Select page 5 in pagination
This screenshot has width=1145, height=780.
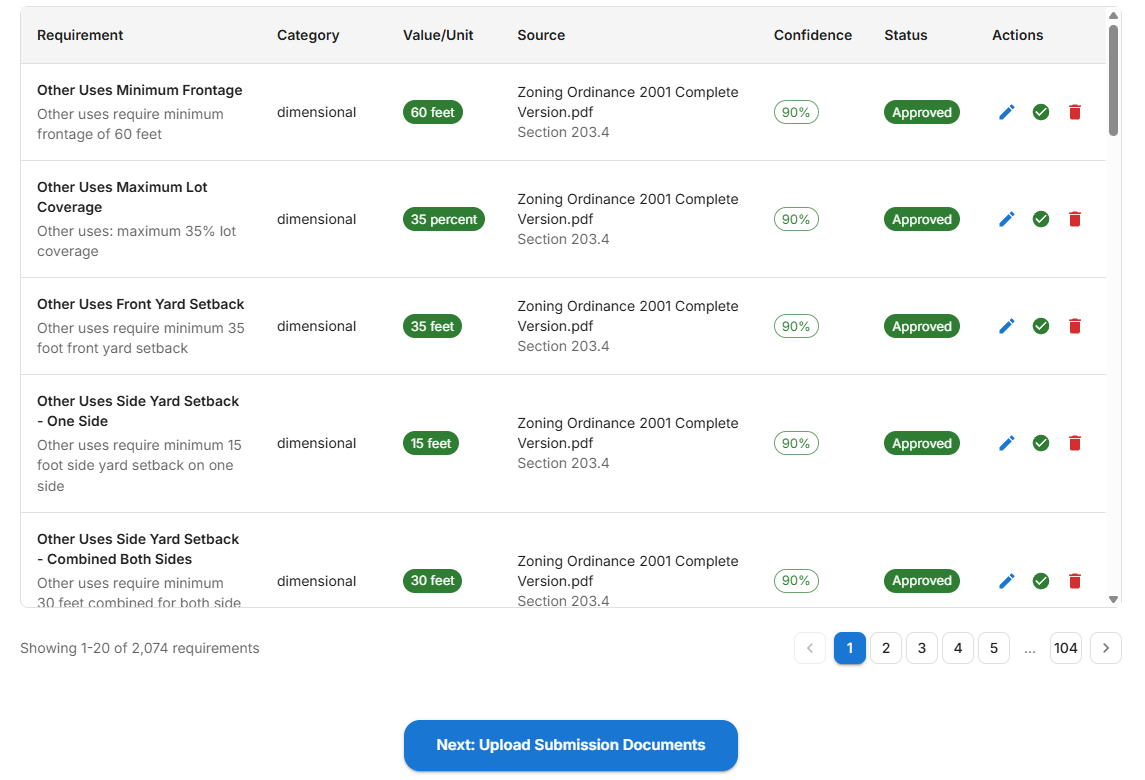[x=994, y=648]
